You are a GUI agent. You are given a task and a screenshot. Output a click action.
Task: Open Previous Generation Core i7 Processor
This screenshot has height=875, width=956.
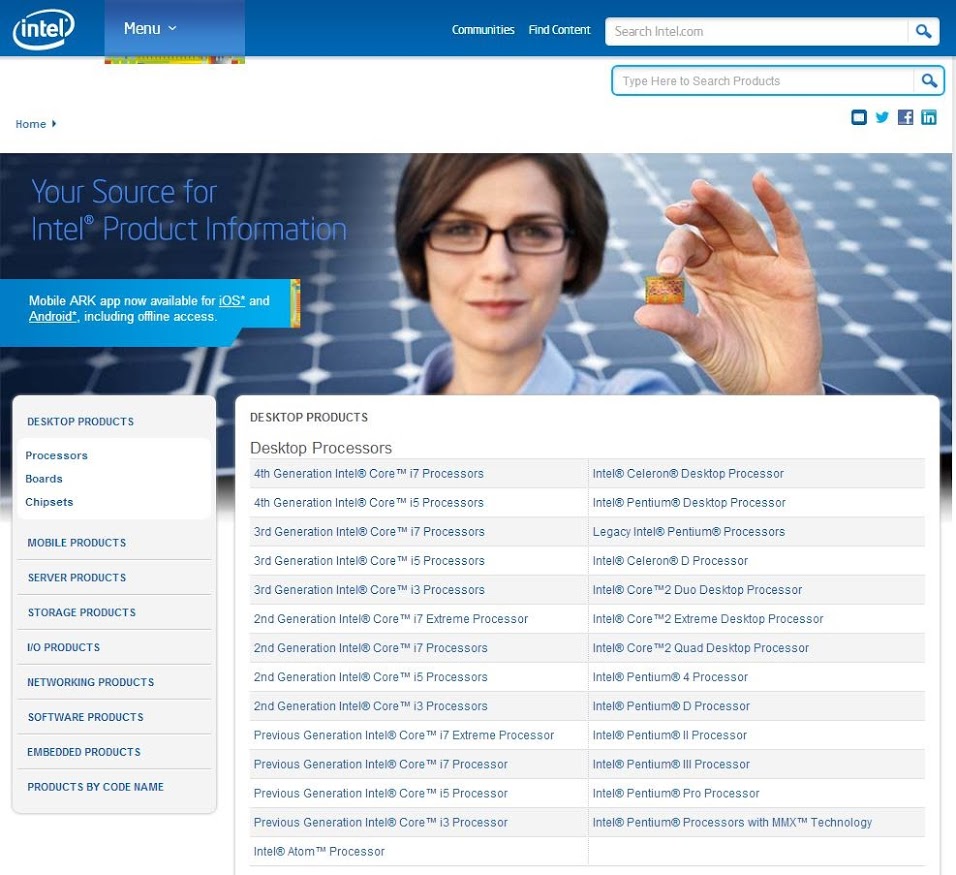pos(380,764)
